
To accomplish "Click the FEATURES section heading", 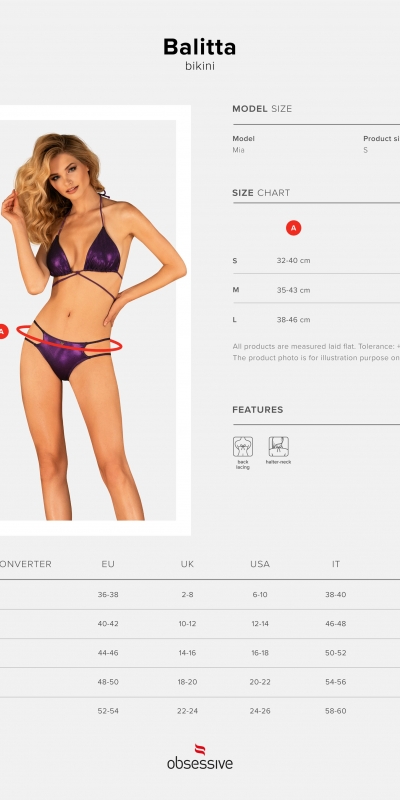I will point(258,410).
